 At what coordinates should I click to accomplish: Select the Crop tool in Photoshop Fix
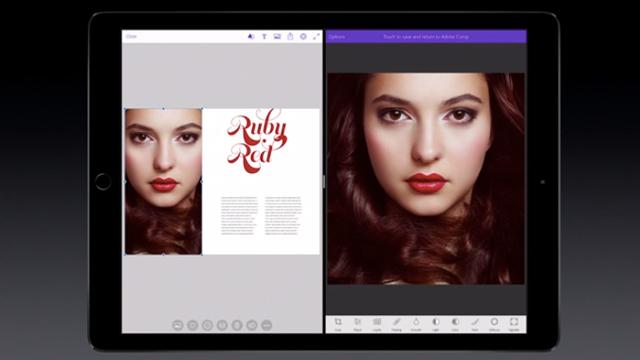point(338,324)
